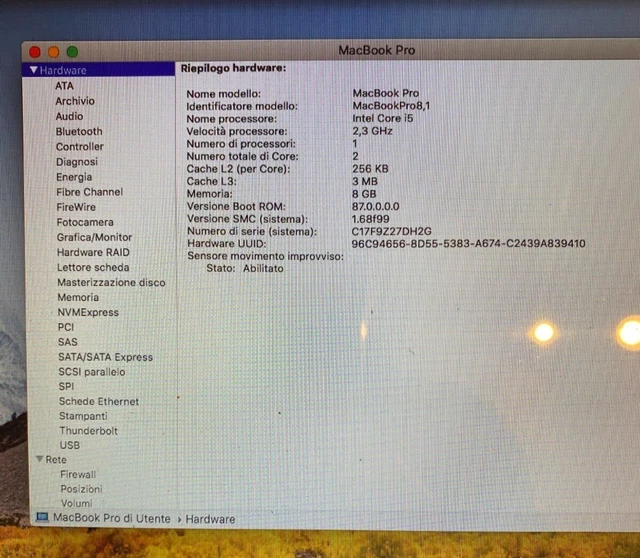
Task: Click the 'Nome modello:' label
Action: click(x=223, y=94)
